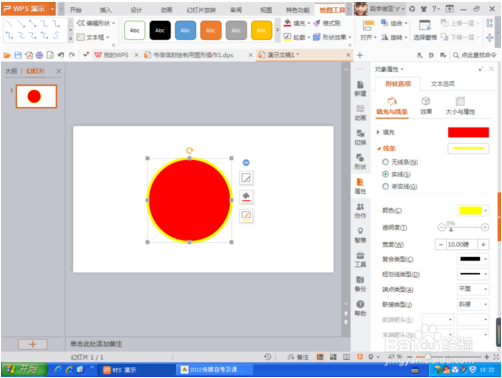The image size is (502, 378).
Task: Select the 格式刷 format painter
Action: pos(327,23)
